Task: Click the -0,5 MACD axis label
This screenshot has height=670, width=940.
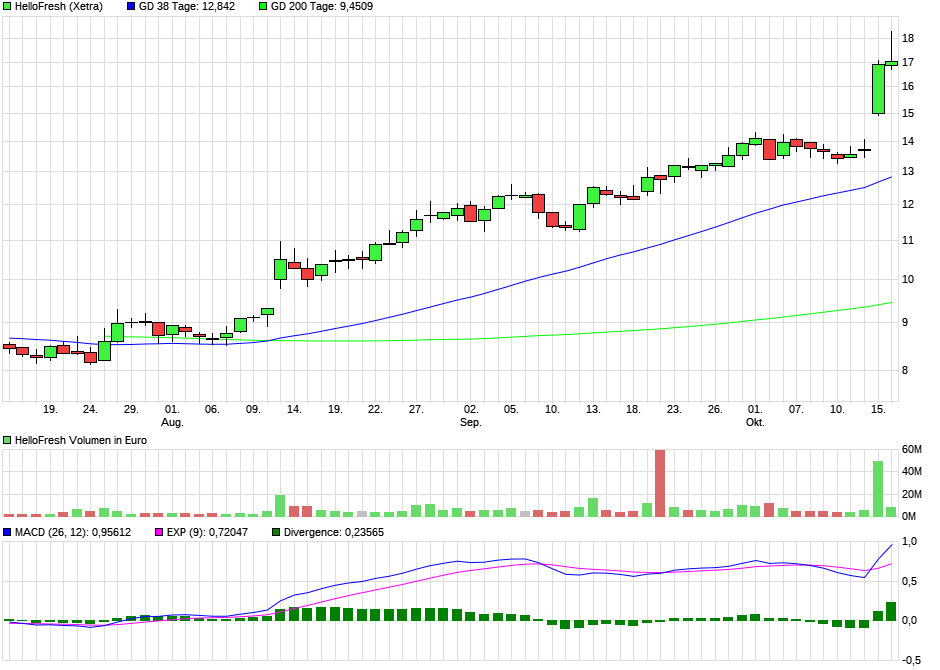Action: click(911, 660)
